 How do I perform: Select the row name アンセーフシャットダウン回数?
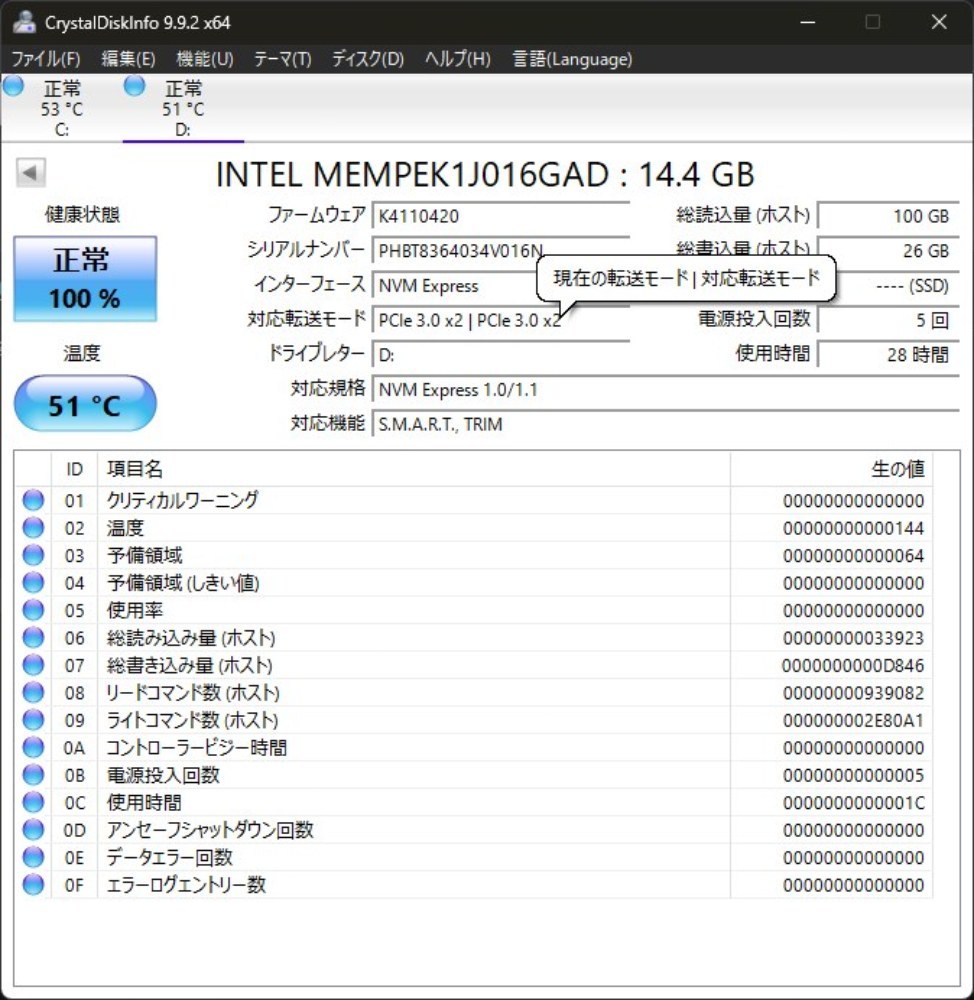(210, 830)
